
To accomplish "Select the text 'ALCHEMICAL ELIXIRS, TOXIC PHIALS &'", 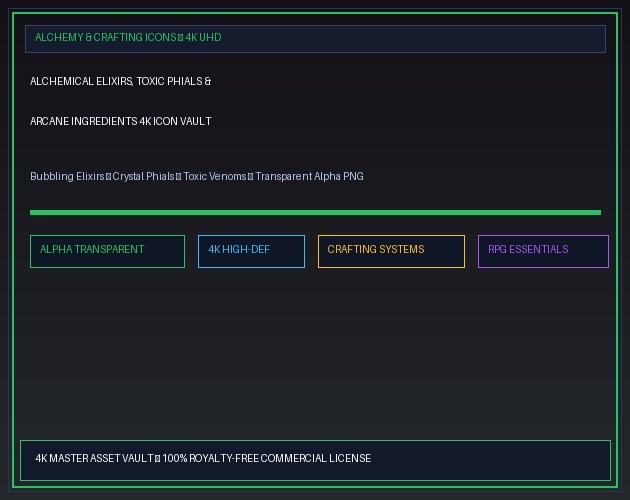I will (x=121, y=81).
